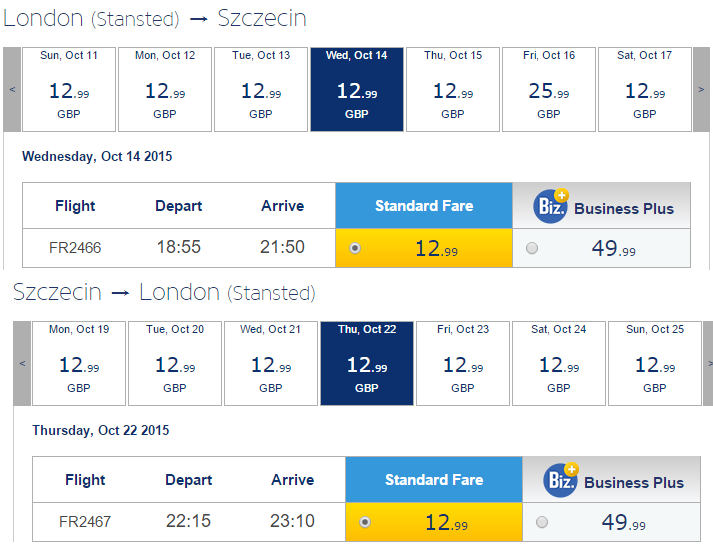This screenshot has height=545, width=713.
Task: Show later outbound dates with right arrow
Action: pos(701,90)
